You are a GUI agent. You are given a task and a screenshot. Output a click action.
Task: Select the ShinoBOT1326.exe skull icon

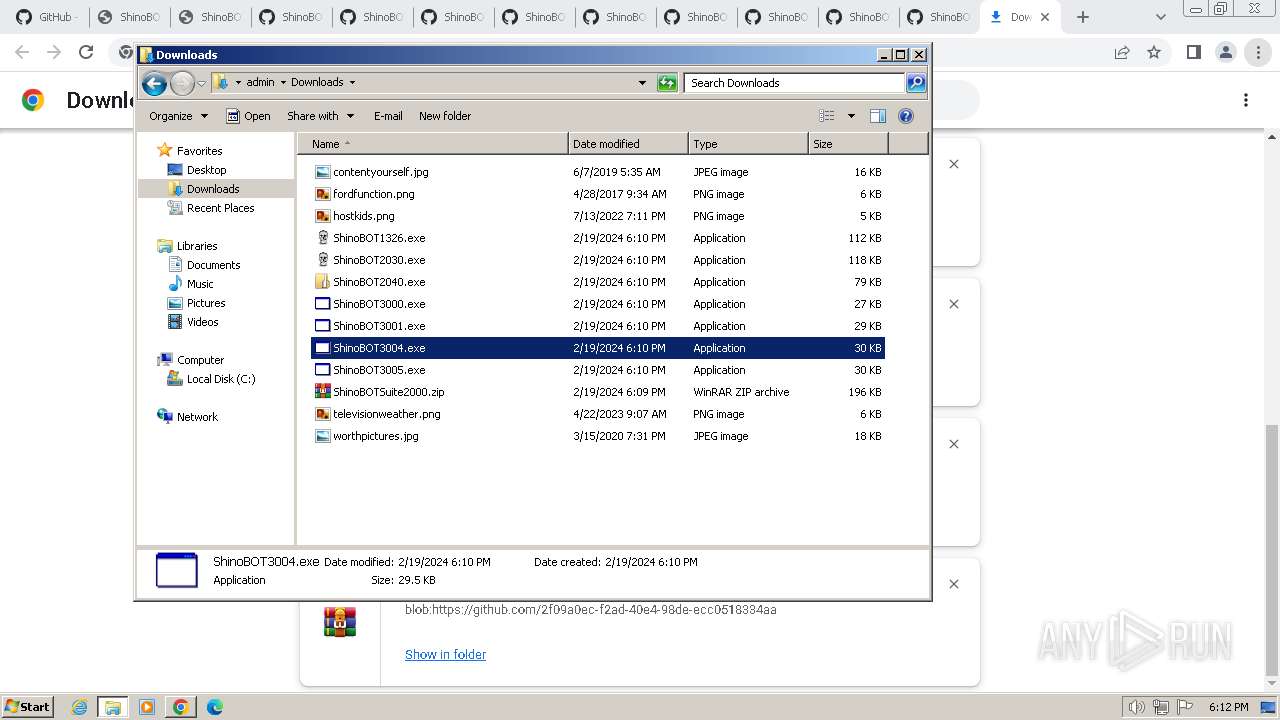click(322, 238)
